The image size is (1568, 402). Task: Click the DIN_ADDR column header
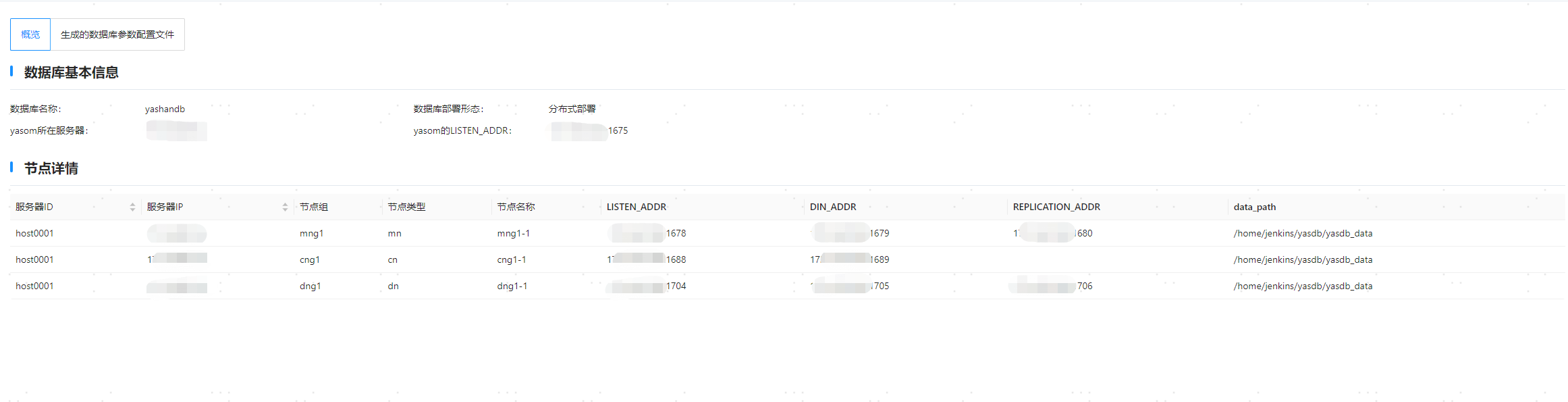pos(833,207)
